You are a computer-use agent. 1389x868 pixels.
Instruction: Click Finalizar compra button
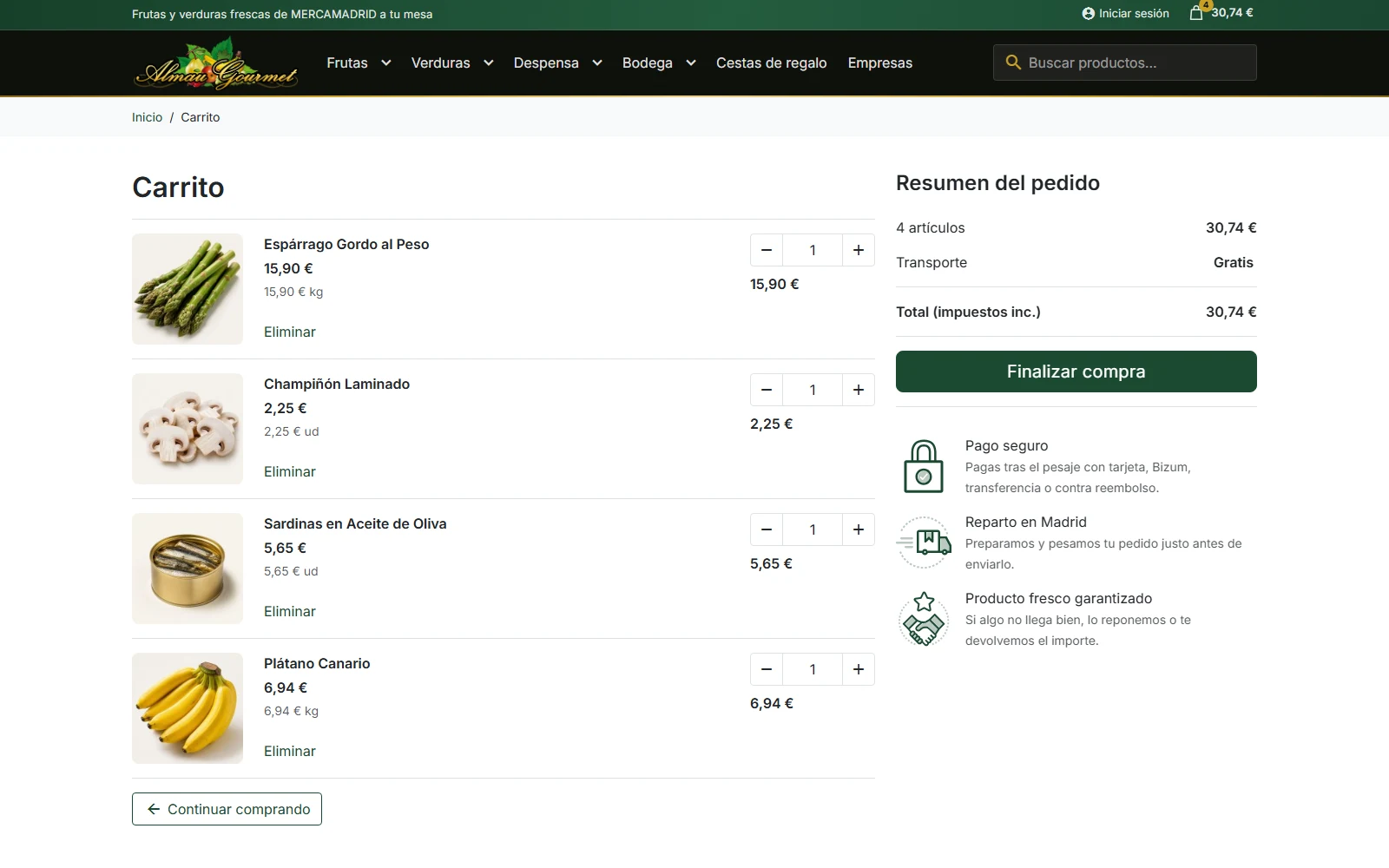(x=1076, y=372)
